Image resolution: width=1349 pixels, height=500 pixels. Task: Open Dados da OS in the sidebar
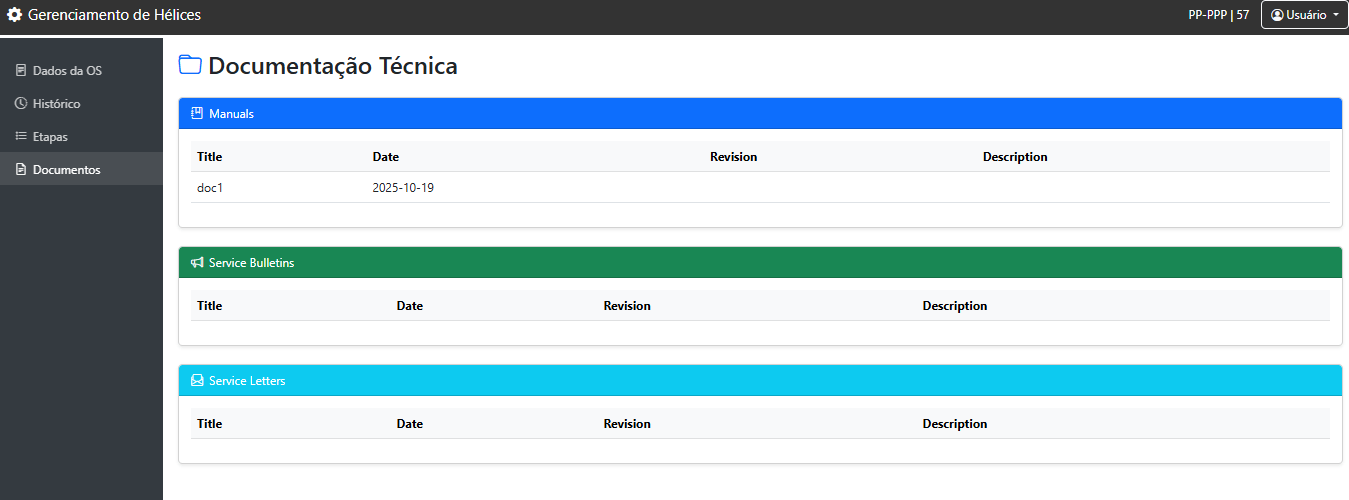pos(81,71)
